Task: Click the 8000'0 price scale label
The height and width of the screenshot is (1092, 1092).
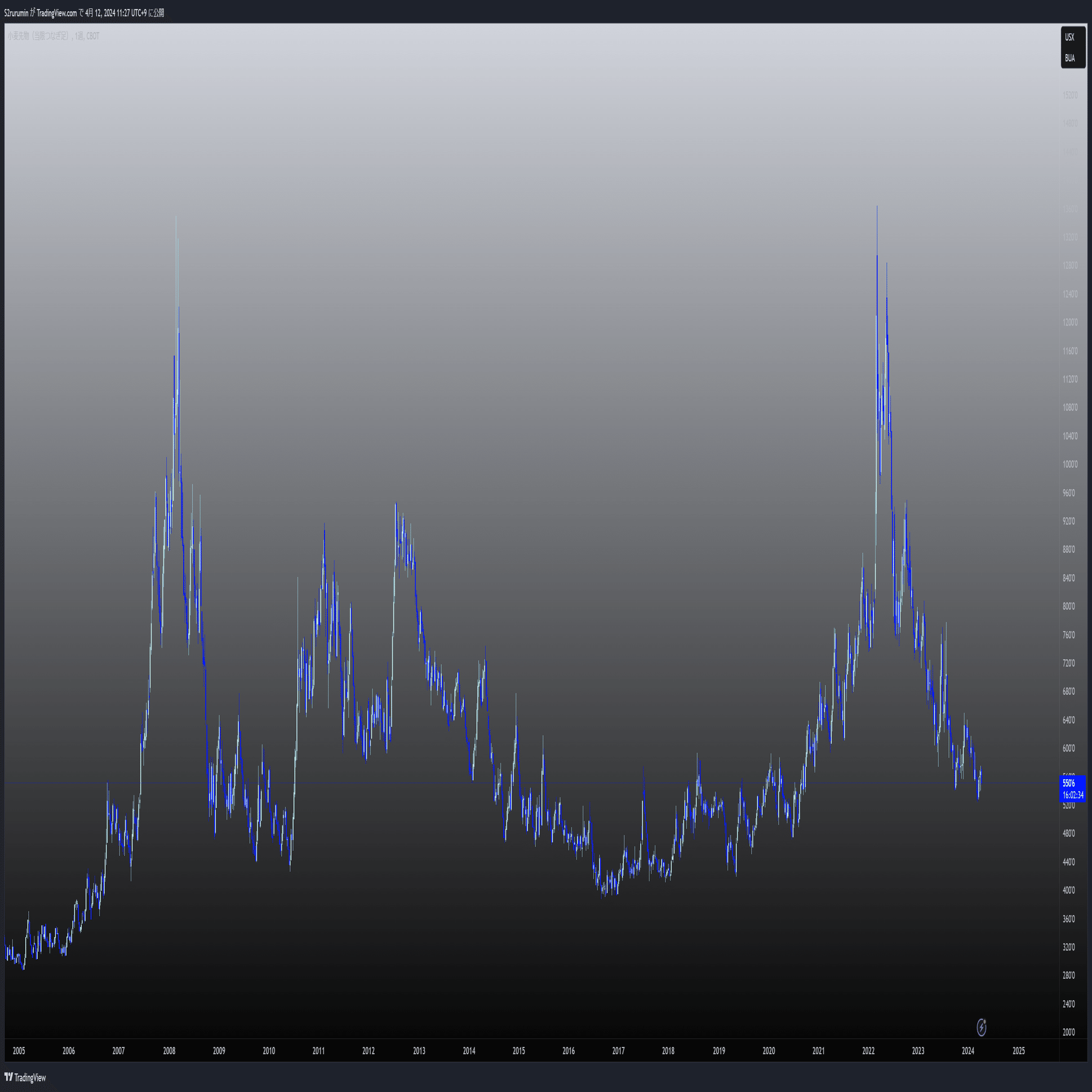Action: (x=1069, y=606)
